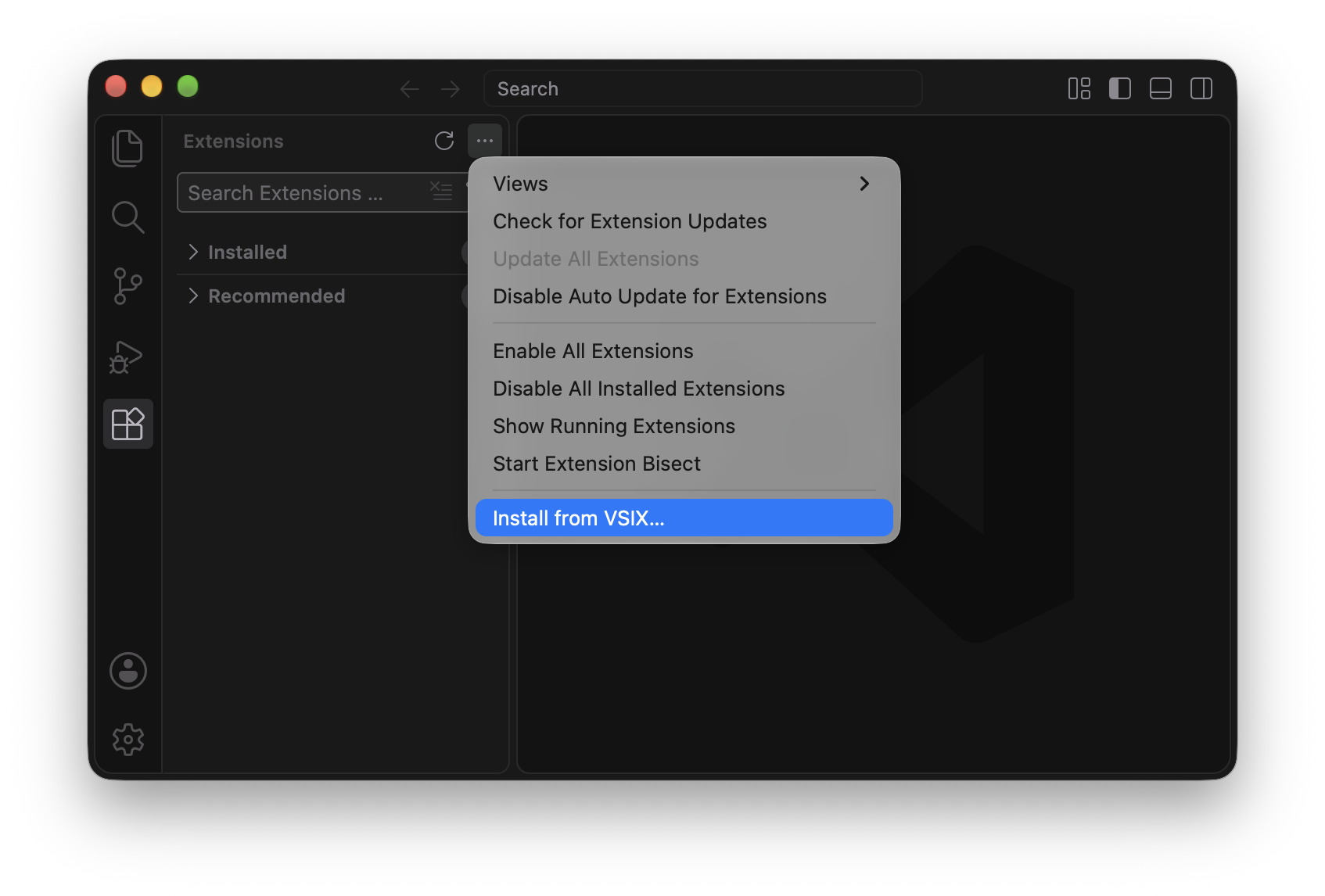1325x896 pixels.
Task: Minimize the window with the yellow button
Action: pos(152,86)
